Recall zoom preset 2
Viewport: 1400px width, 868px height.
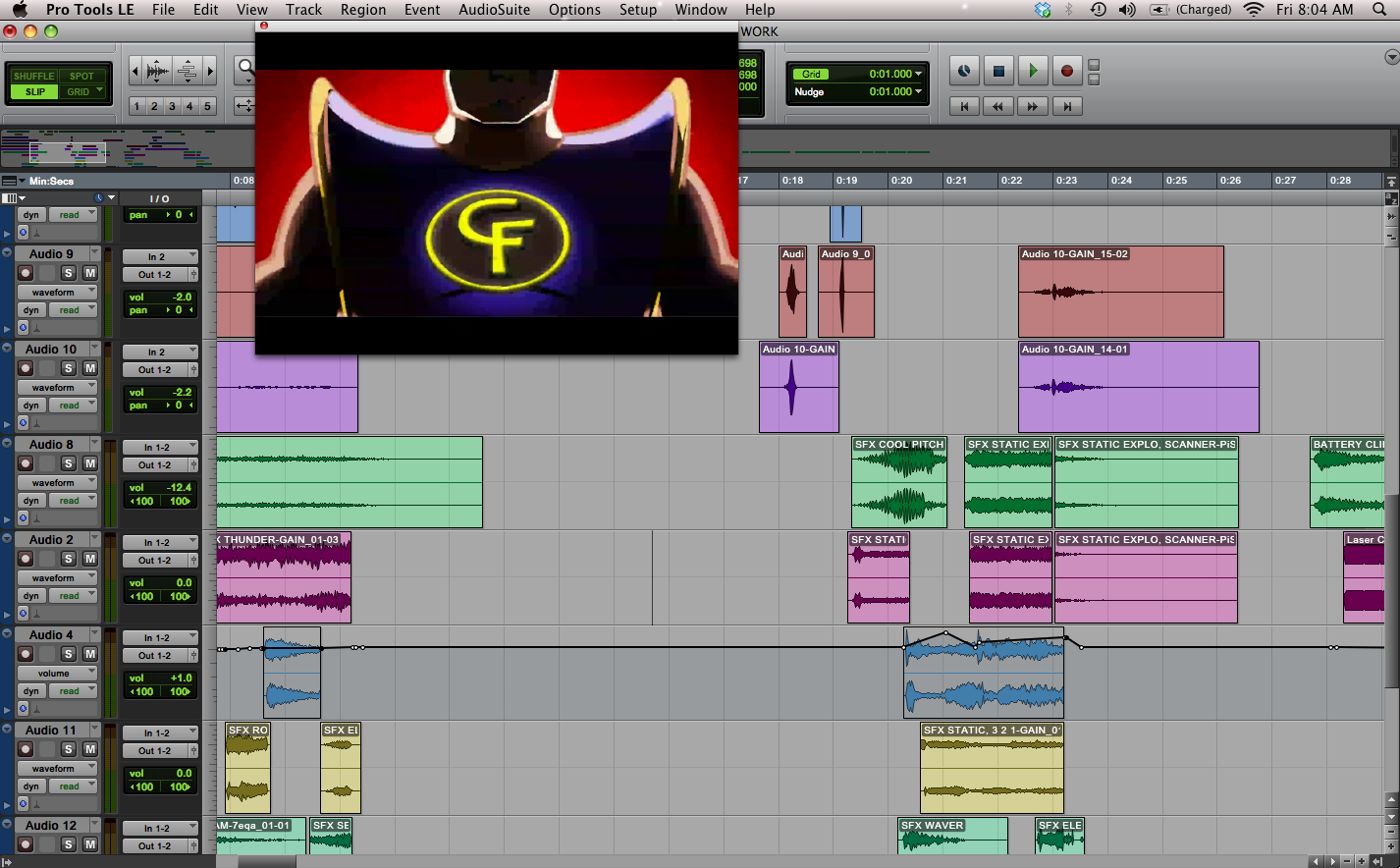tap(154, 106)
